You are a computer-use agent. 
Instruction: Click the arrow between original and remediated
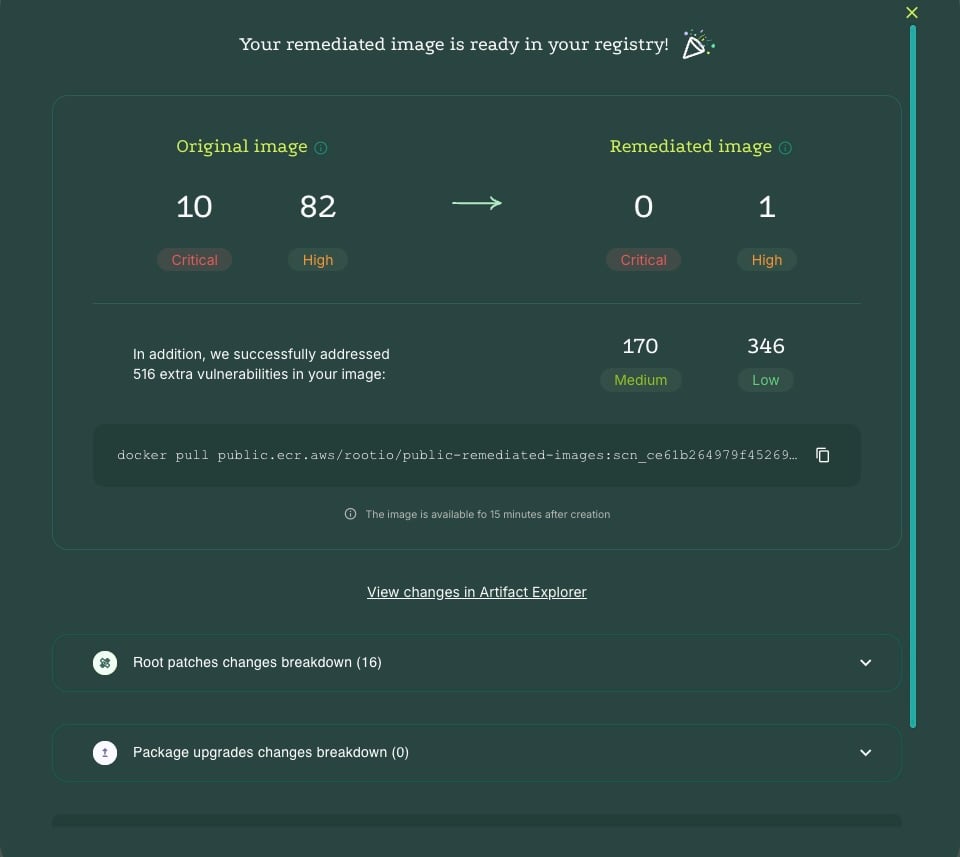(477, 204)
